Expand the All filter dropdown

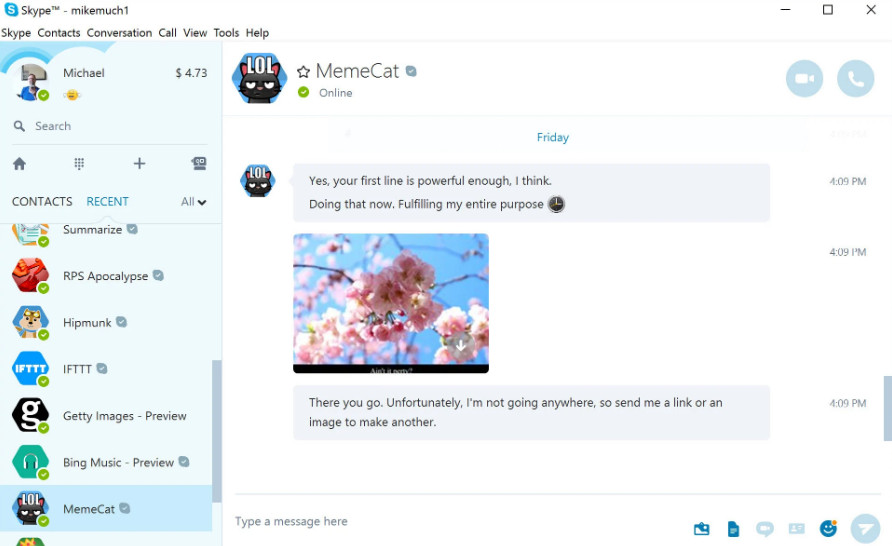tap(193, 201)
